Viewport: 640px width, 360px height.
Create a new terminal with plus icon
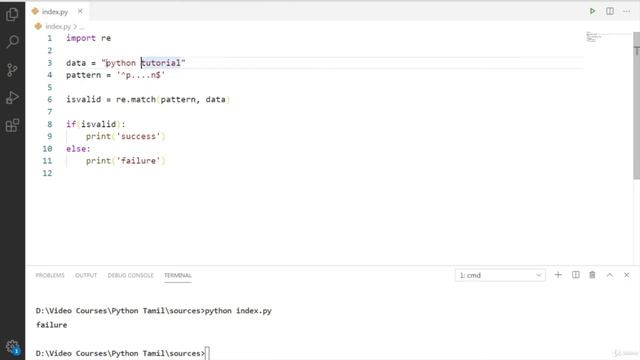tap(558, 275)
